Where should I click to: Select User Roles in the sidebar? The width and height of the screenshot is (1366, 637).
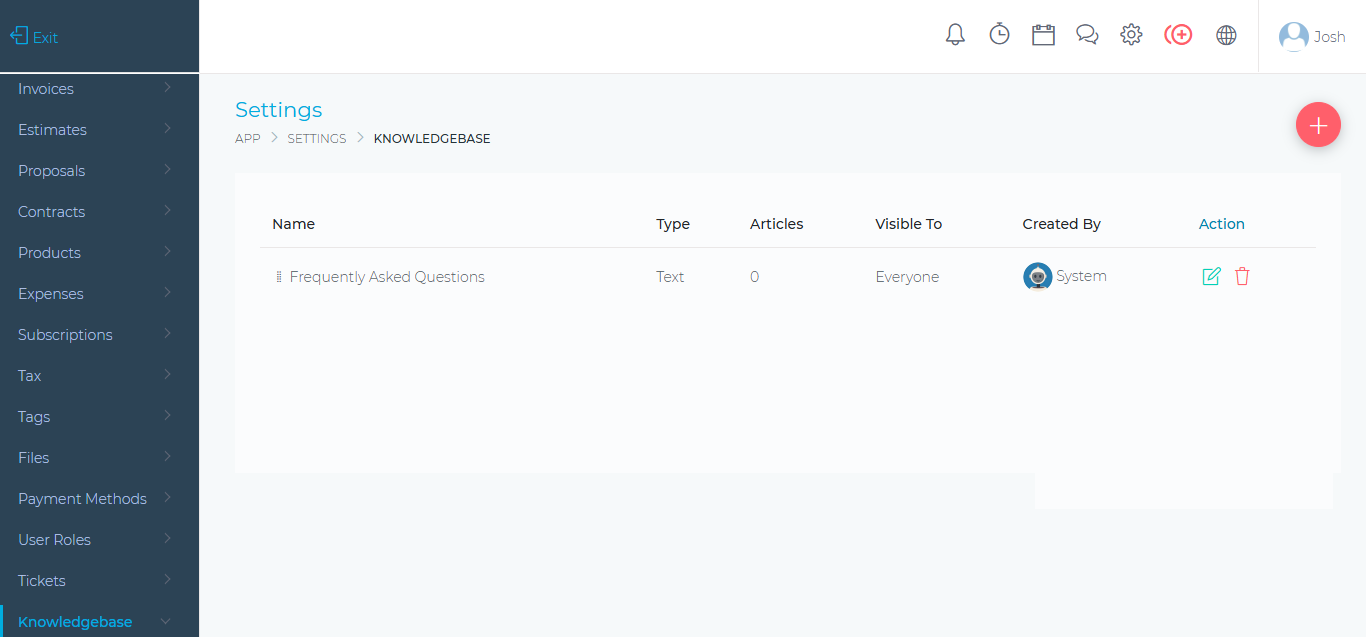click(95, 540)
